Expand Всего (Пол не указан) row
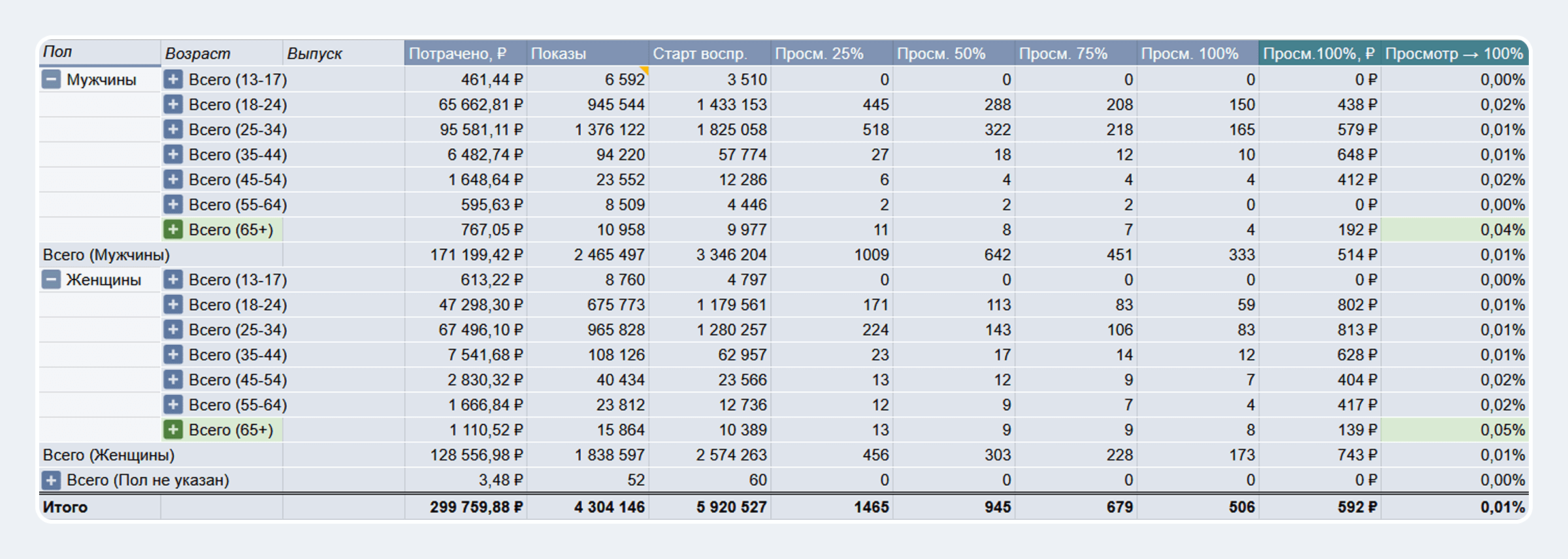This screenshot has width=1568, height=559. (x=51, y=481)
